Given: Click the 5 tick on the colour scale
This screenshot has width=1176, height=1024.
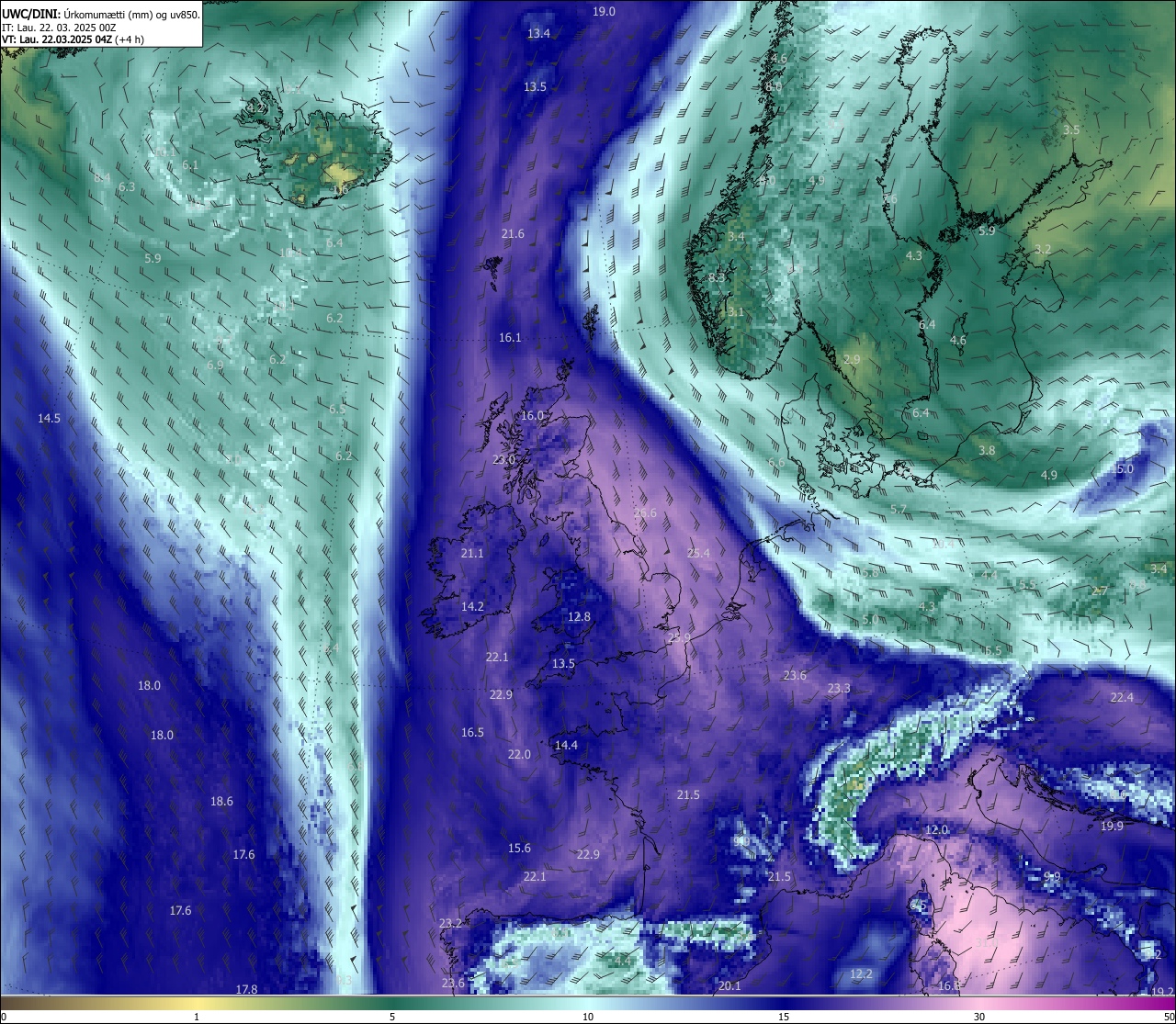Looking at the screenshot, I should 392,1017.
